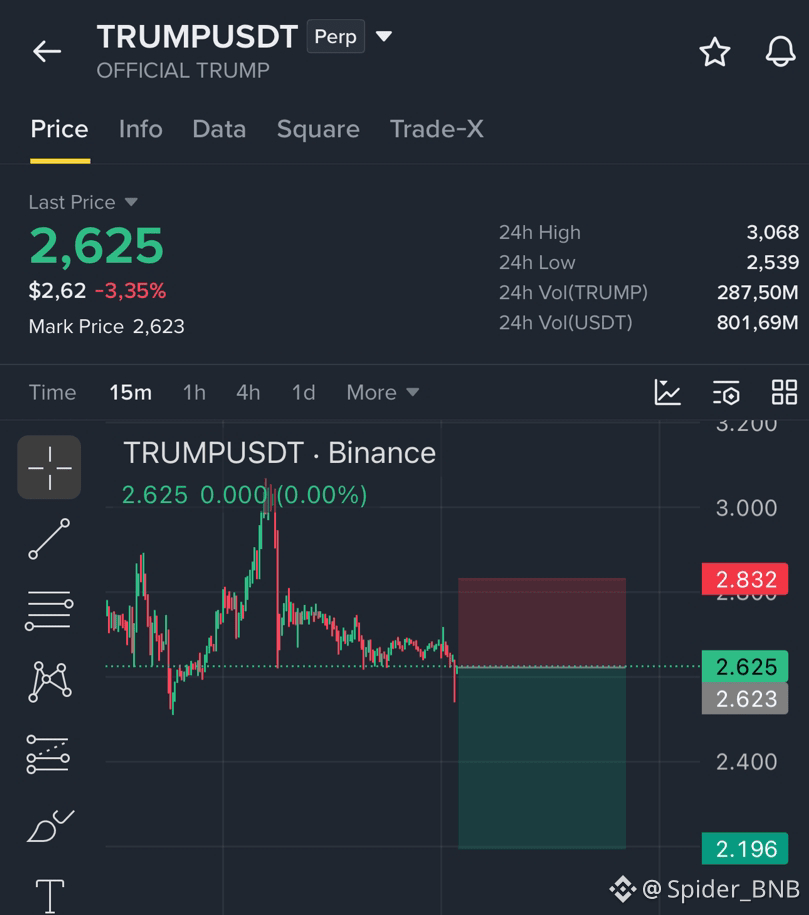Open price alerts via bell icon
Viewport: 809px width, 915px height.
click(x=780, y=51)
